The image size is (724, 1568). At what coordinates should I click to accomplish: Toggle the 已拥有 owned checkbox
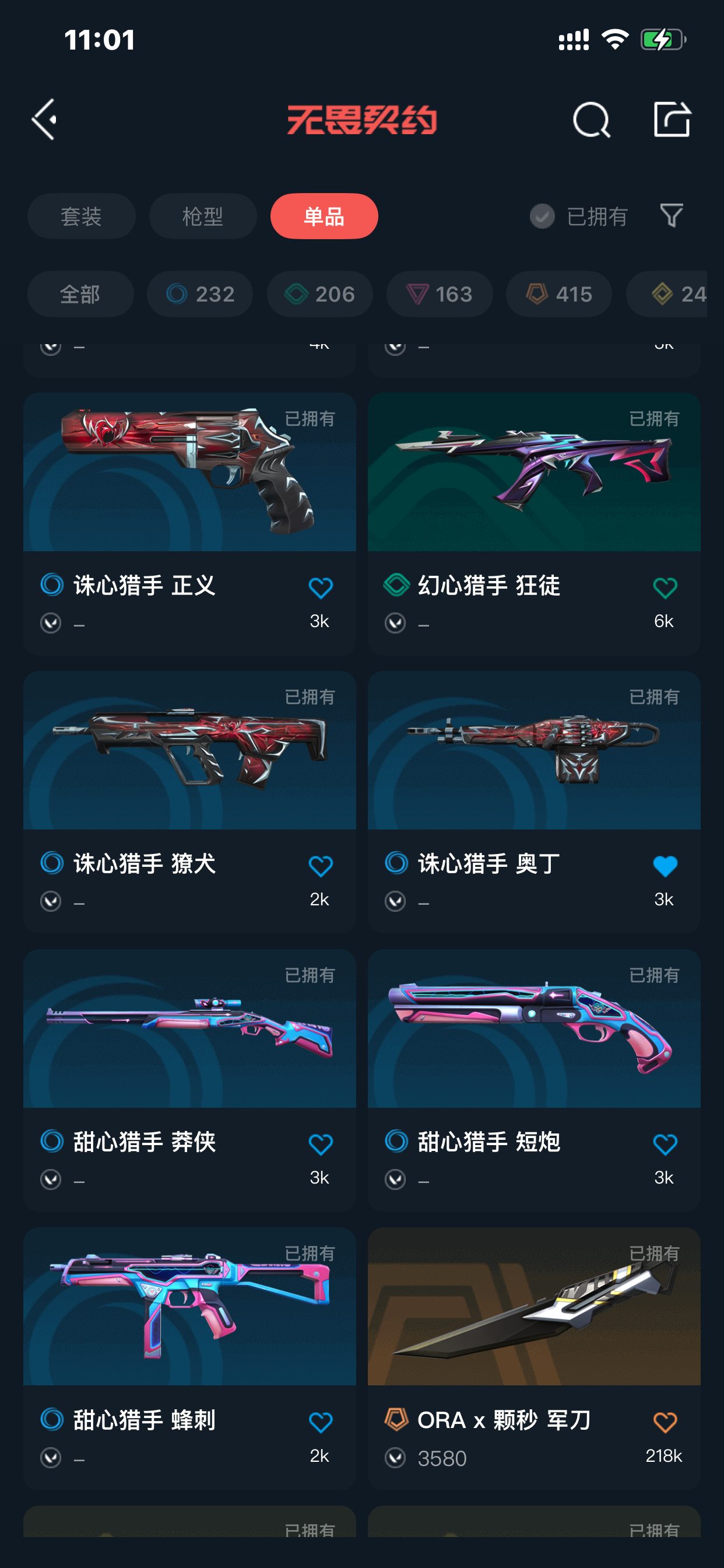click(542, 216)
